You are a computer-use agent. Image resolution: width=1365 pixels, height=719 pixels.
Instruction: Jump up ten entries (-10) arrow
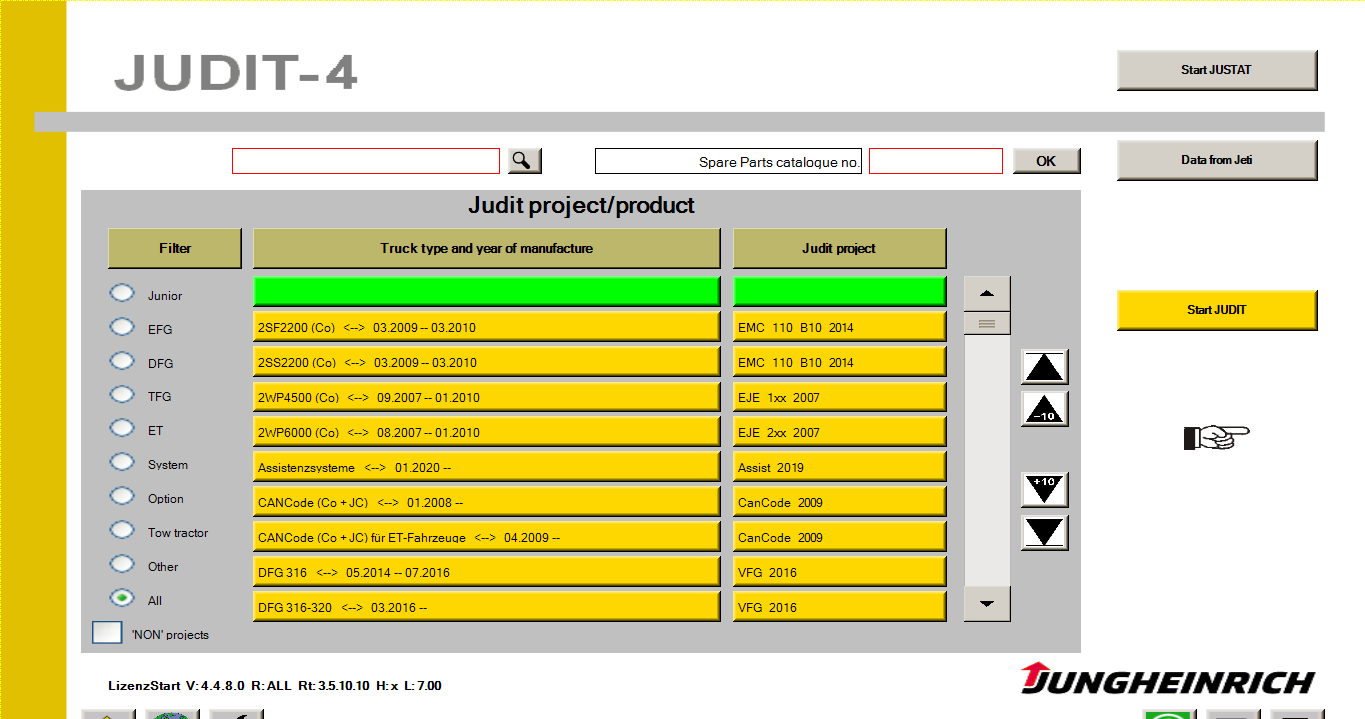[1045, 409]
